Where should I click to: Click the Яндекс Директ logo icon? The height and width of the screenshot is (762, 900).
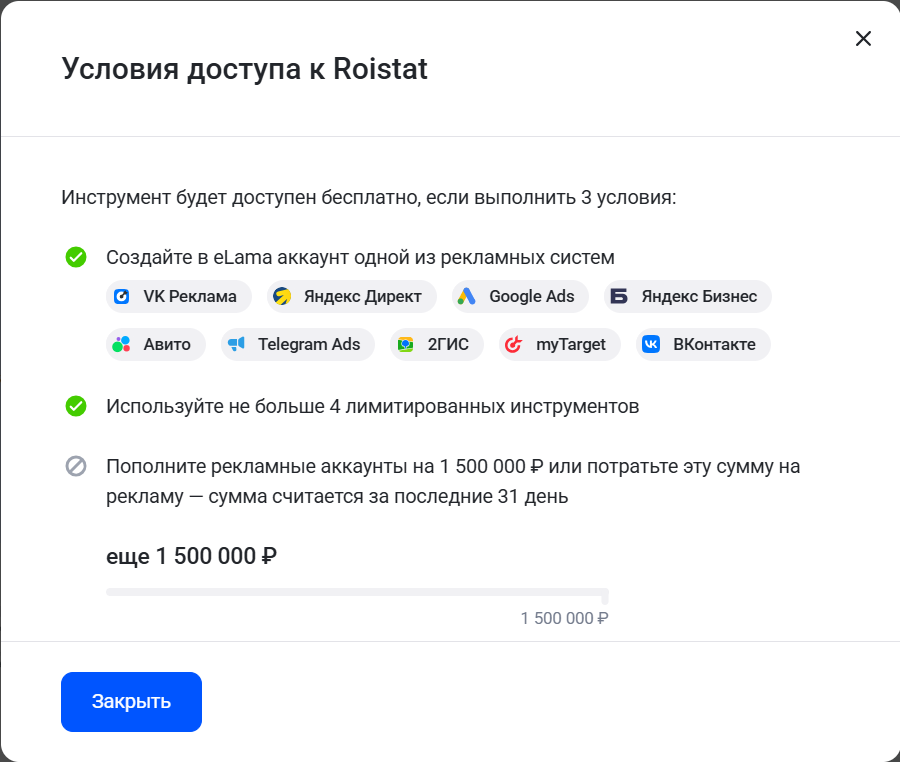tap(280, 296)
